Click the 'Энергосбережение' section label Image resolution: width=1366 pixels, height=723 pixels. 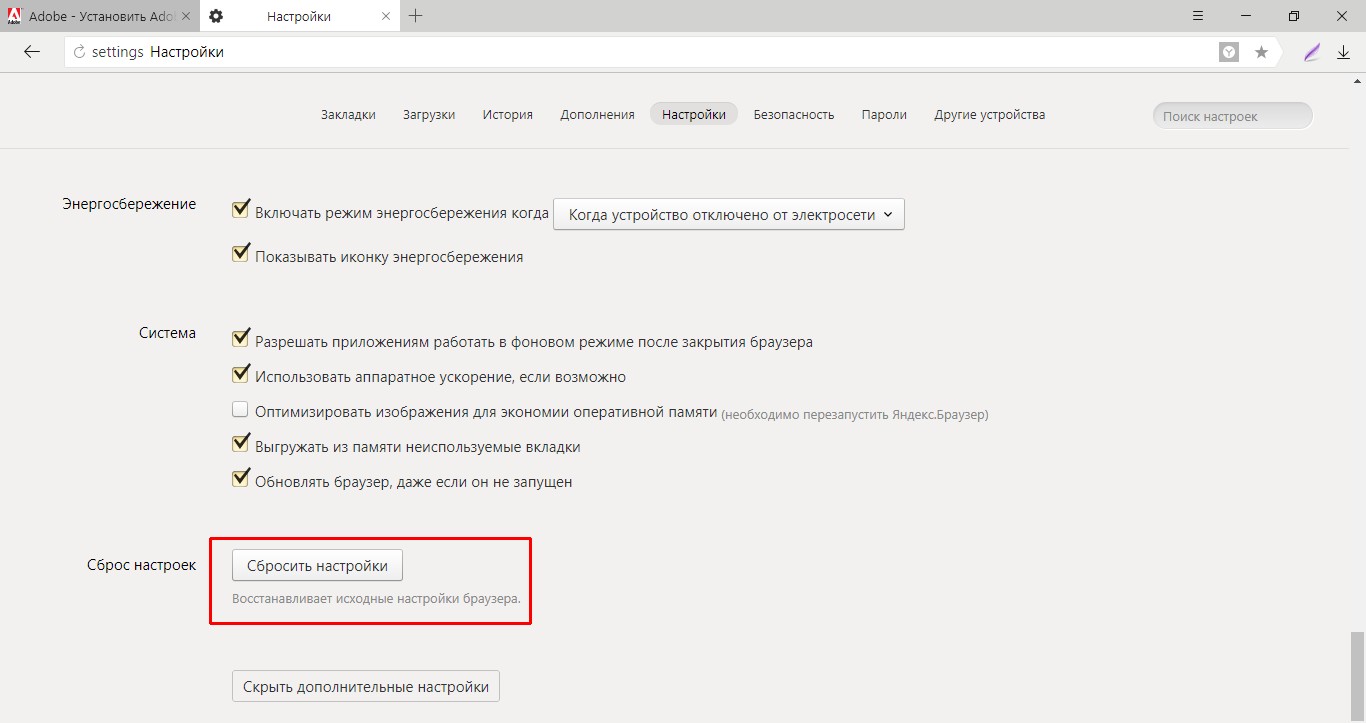(129, 204)
